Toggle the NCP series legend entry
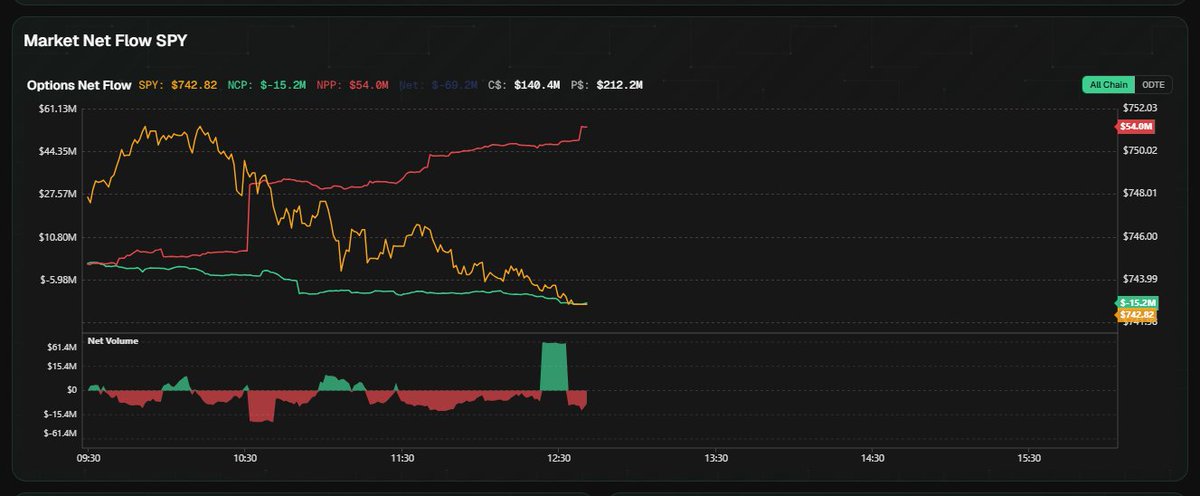The width and height of the screenshot is (1200, 496). 265,86
